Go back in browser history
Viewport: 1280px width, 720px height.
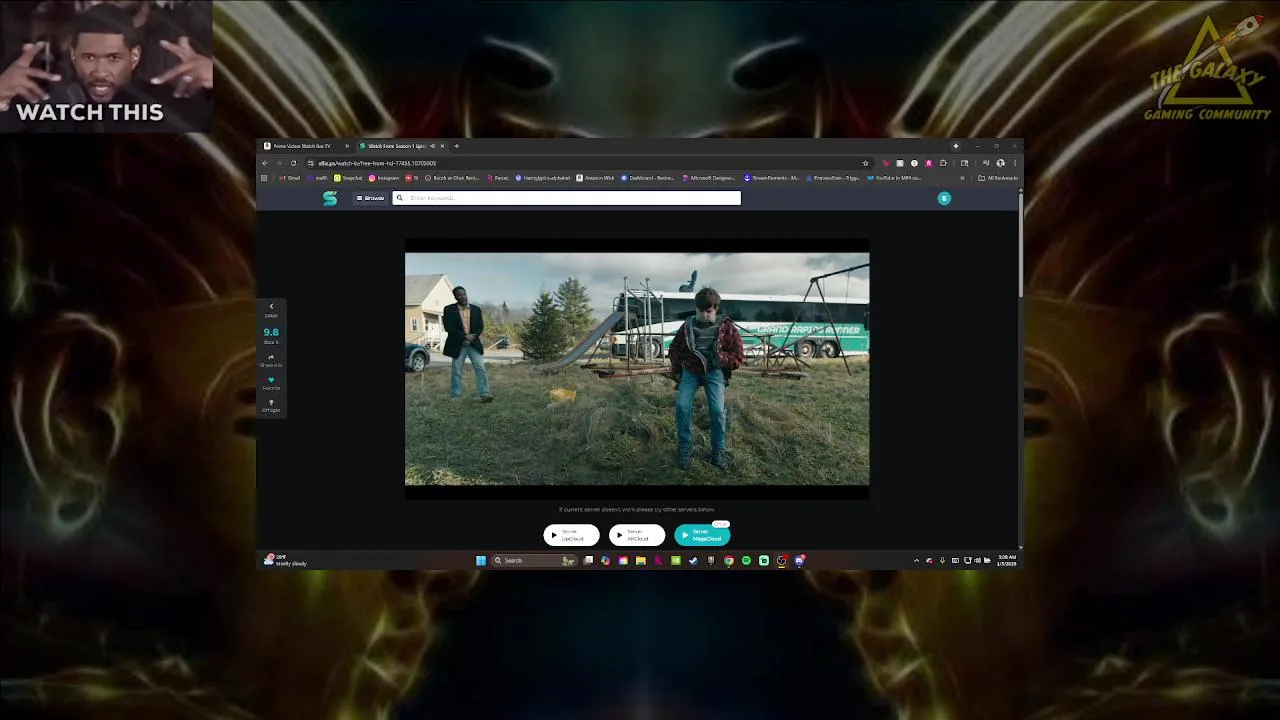[265, 163]
